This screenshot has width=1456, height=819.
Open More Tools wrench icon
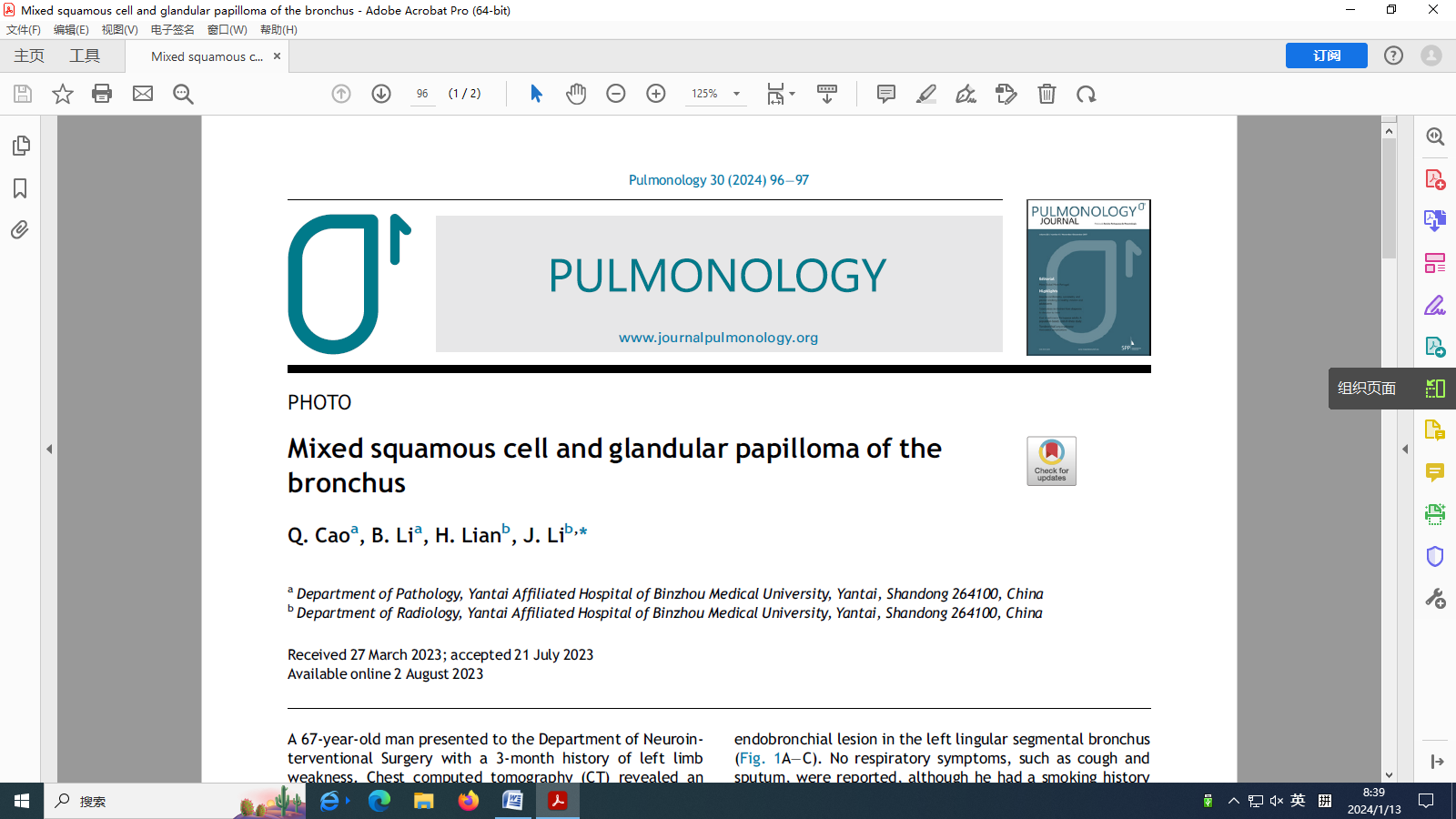point(1435,598)
